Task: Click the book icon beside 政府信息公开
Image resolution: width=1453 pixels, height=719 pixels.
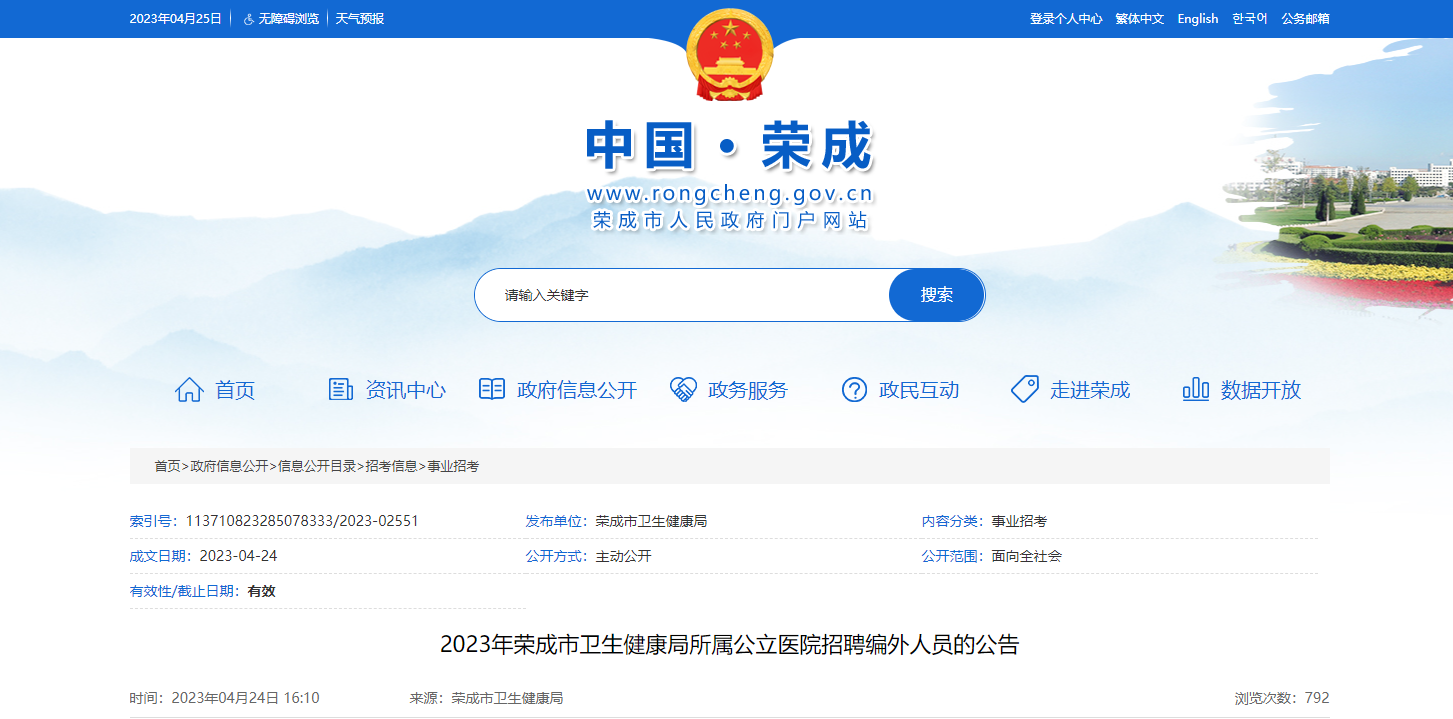Action: point(492,389)
